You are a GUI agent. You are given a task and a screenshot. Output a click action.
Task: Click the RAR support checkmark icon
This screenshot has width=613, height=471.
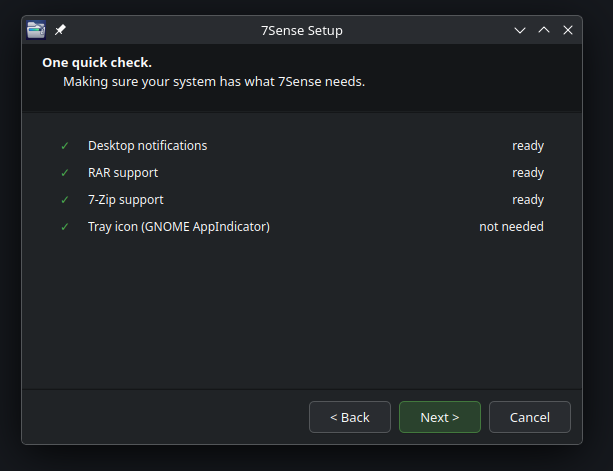(65, 173)
